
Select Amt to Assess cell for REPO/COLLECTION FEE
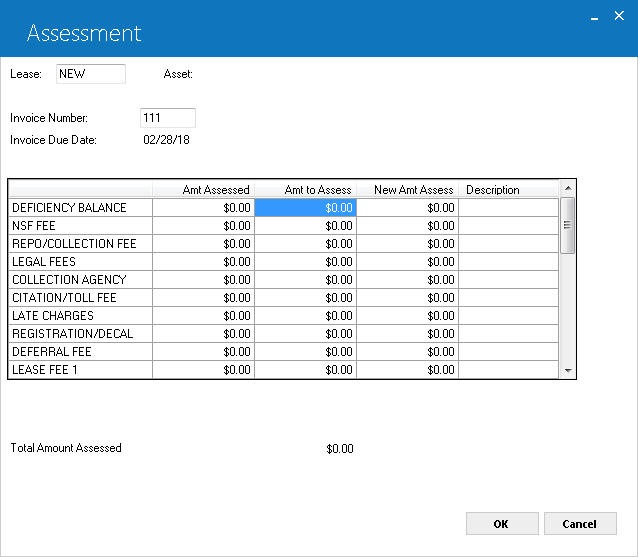[306, 244]
